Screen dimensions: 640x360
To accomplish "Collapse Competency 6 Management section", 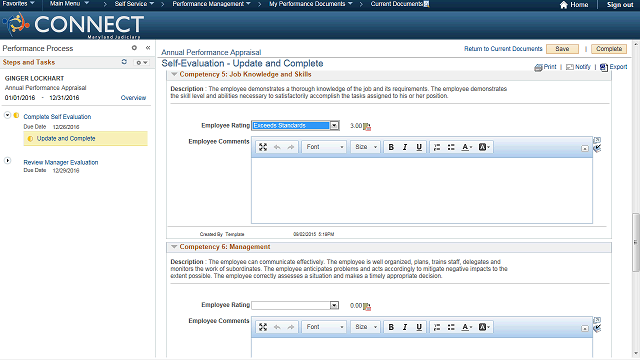I will click(174, 247).
